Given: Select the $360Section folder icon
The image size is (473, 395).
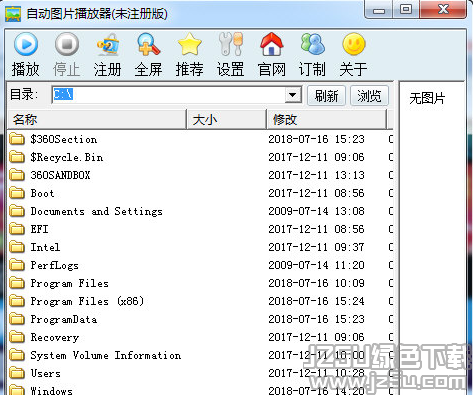Looking at the screenshot, I should (17, 139).
